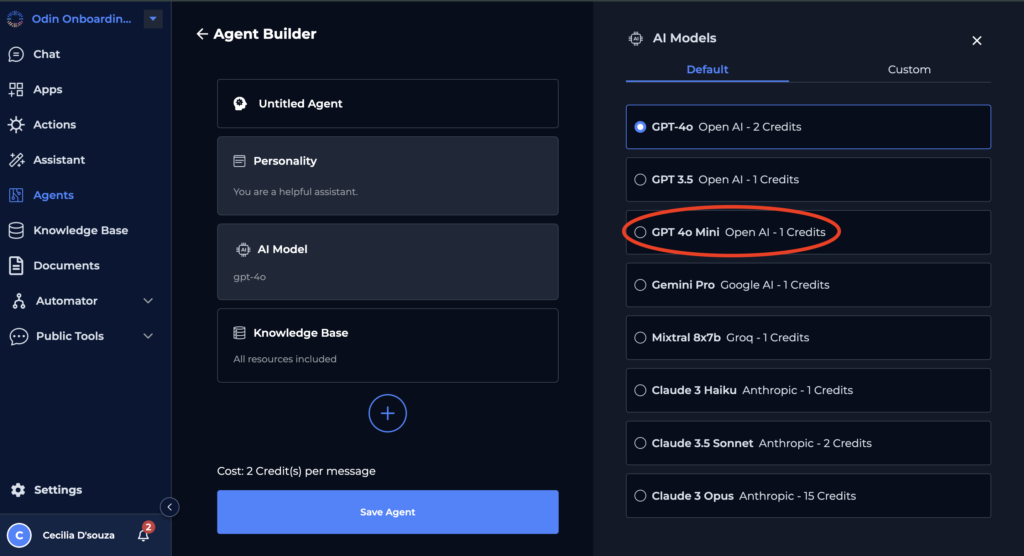This screenshot has width=1024, height=556.
Task: Click the Knowledge Base card stack icon
Action: tap(240, 333)
